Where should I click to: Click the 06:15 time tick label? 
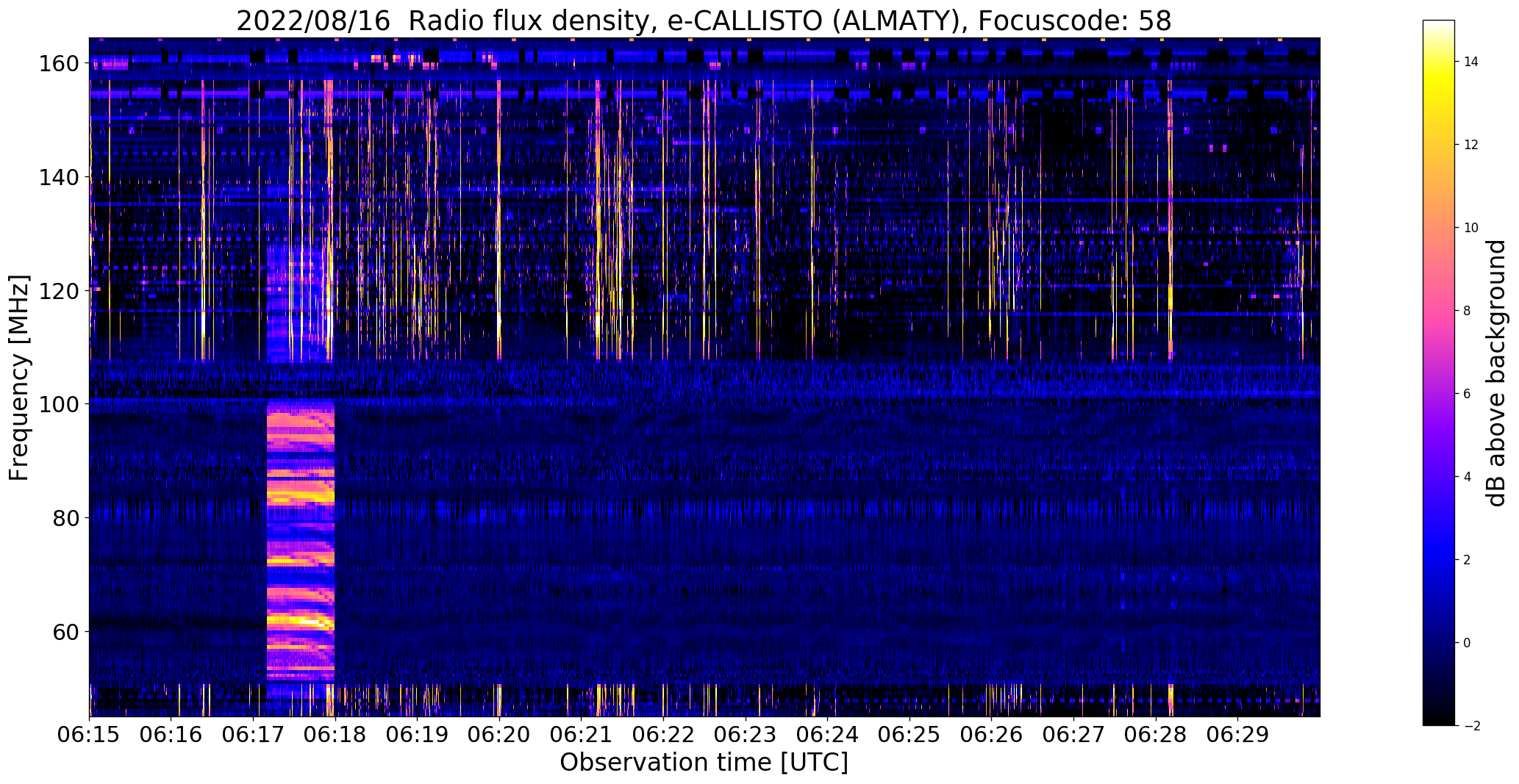[90, 735]
